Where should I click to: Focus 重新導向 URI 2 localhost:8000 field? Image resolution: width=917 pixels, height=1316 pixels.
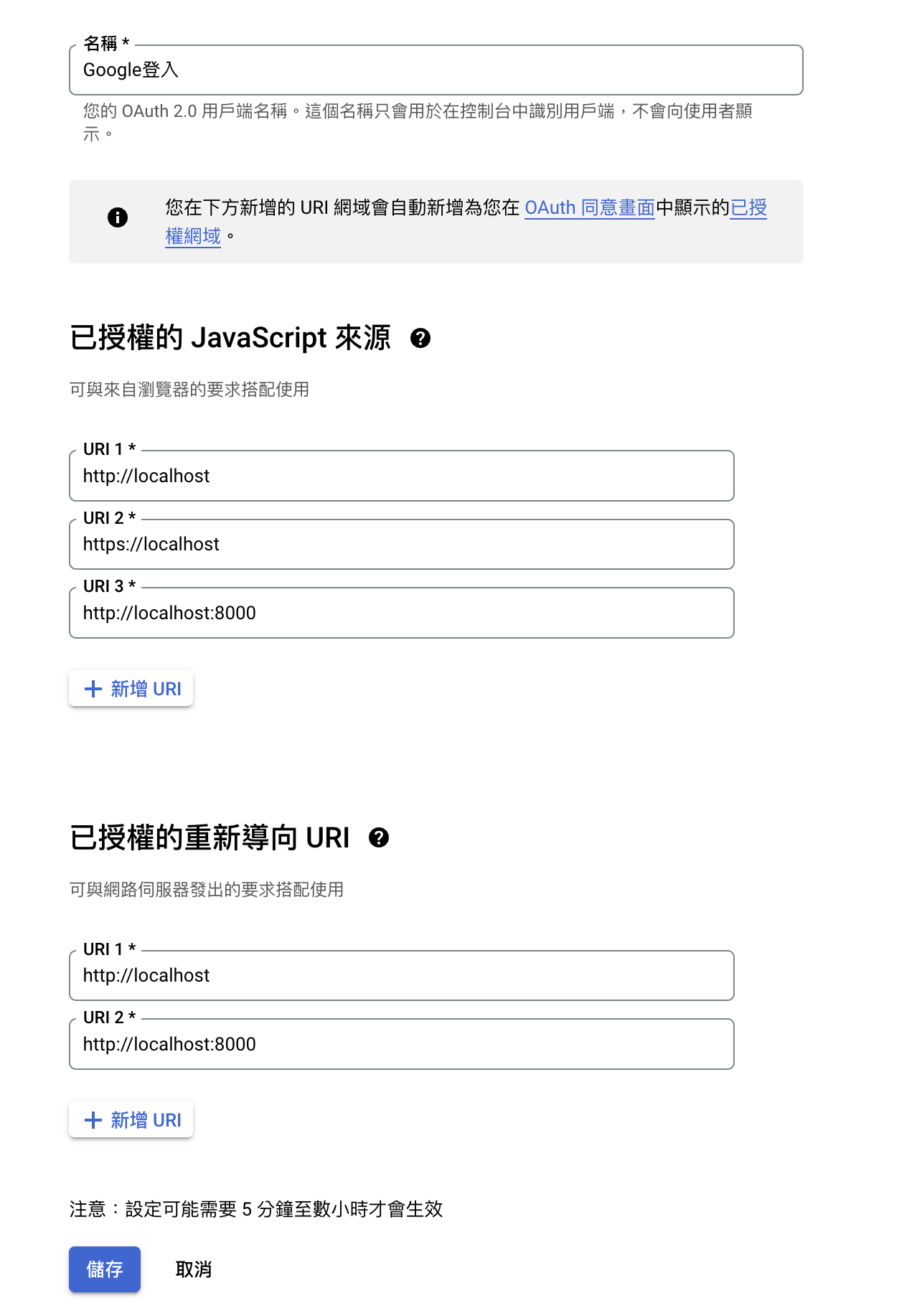[402, 1044]
